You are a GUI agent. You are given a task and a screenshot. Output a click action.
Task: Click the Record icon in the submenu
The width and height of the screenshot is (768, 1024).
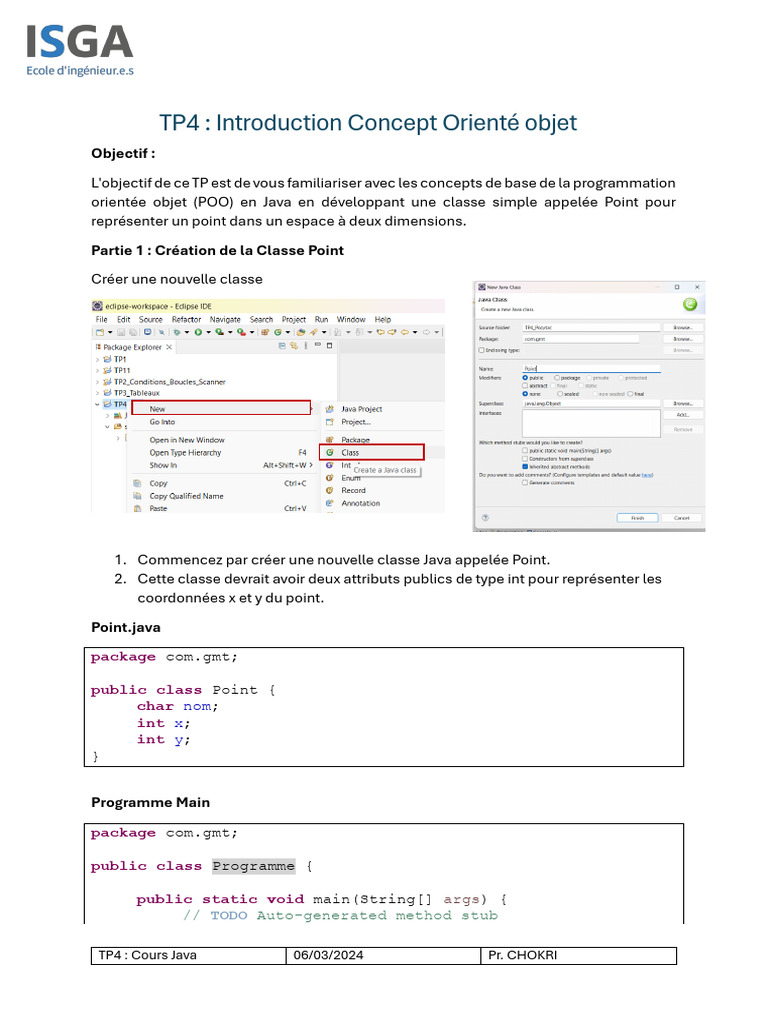(x=330, y=490)
